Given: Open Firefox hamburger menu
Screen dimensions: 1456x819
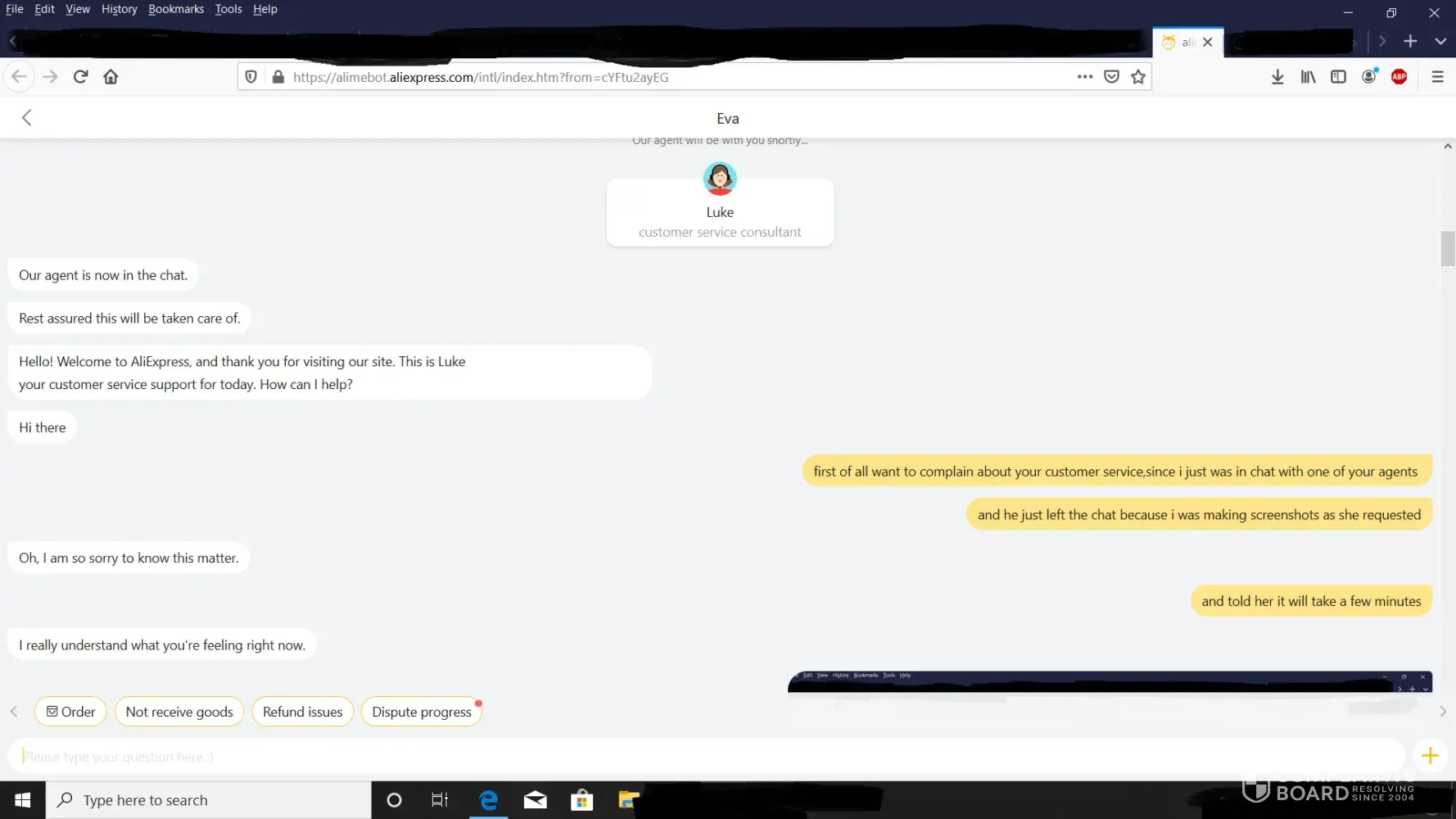Looking at the screenshot, I should [x=1437, y=76].
